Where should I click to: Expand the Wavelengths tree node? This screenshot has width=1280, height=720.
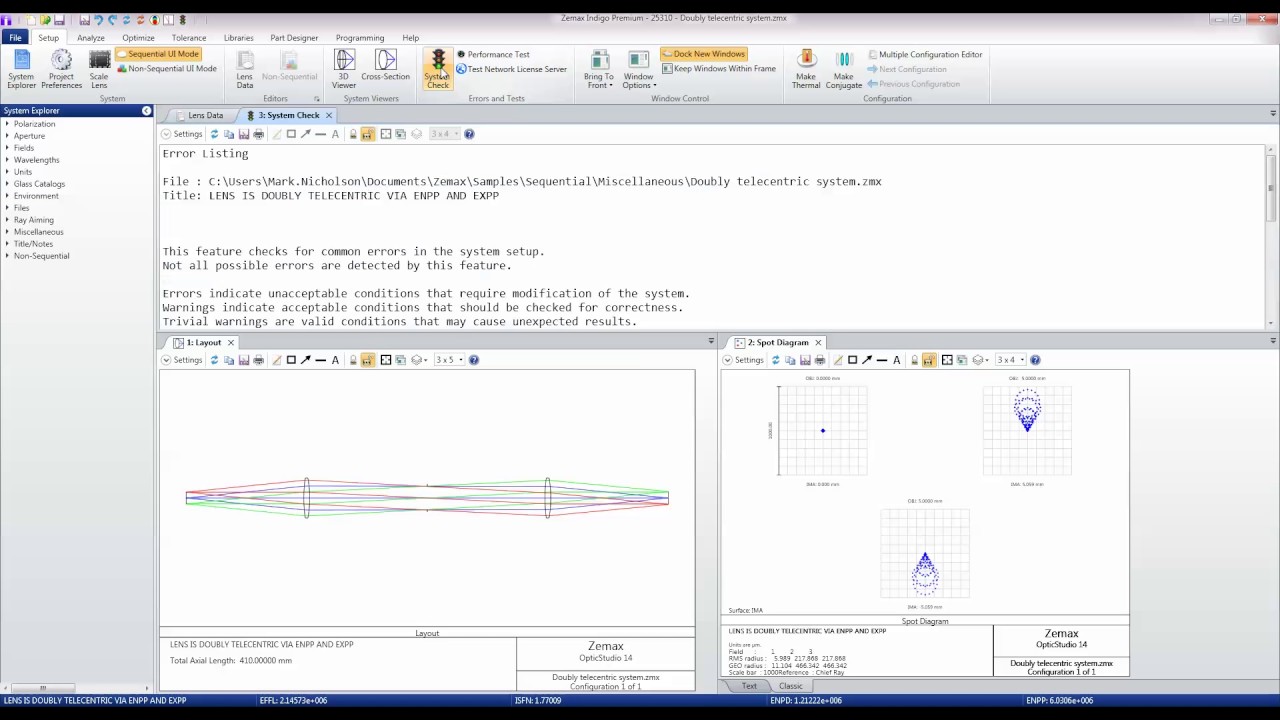(x=8, y=160)
